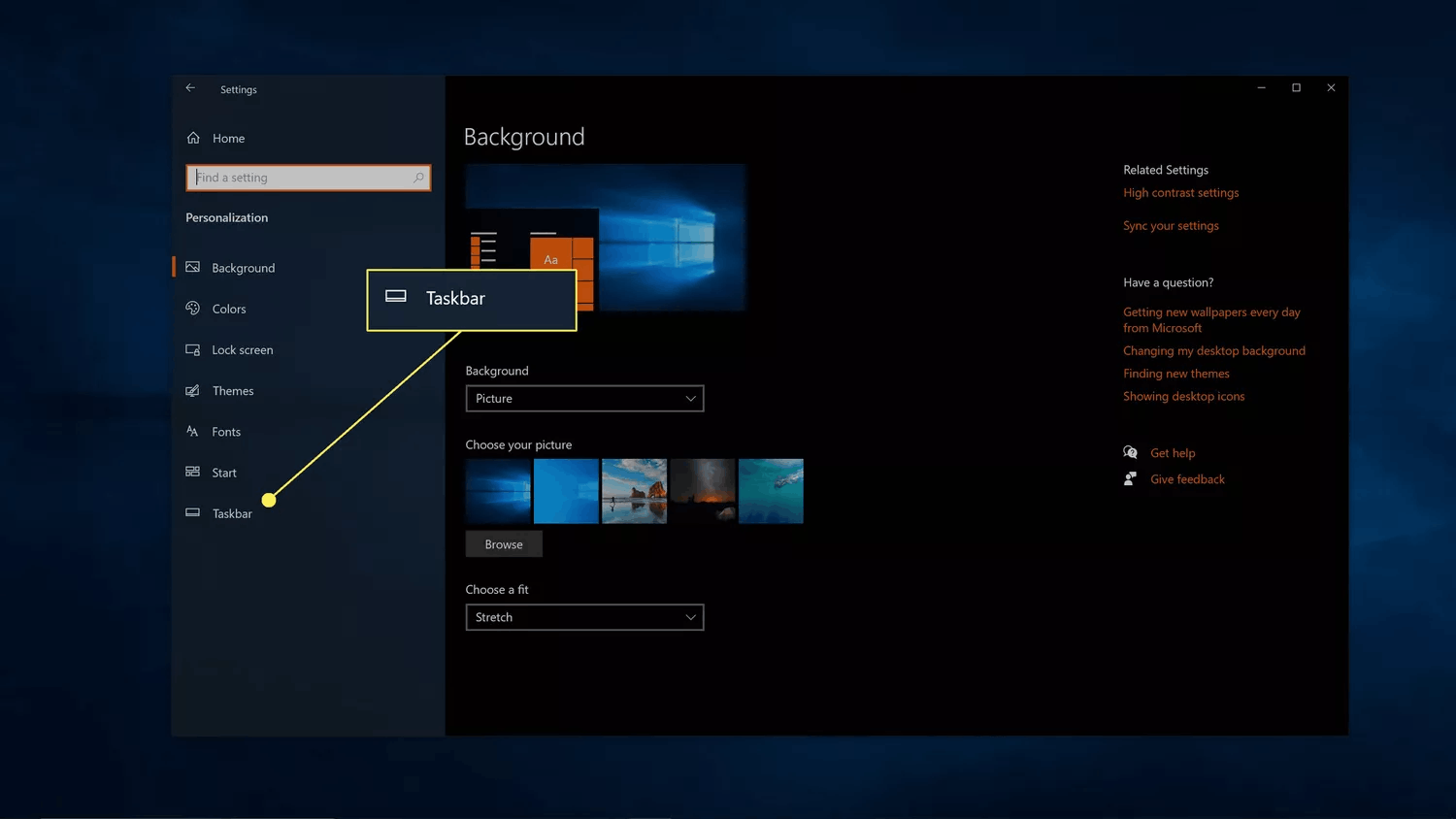
Task: Click the back arrow in Settings
Action: 190,88
